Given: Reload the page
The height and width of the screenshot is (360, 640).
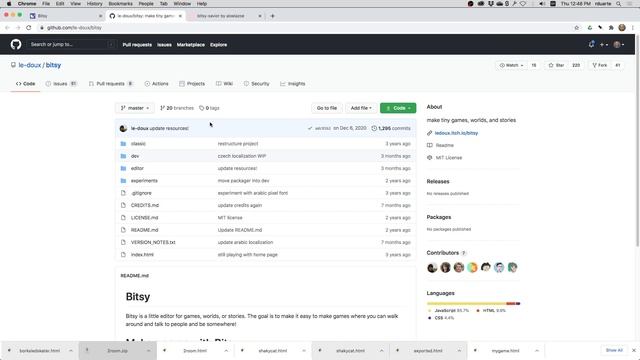Looking at the screenshot, I should point(29,28).
